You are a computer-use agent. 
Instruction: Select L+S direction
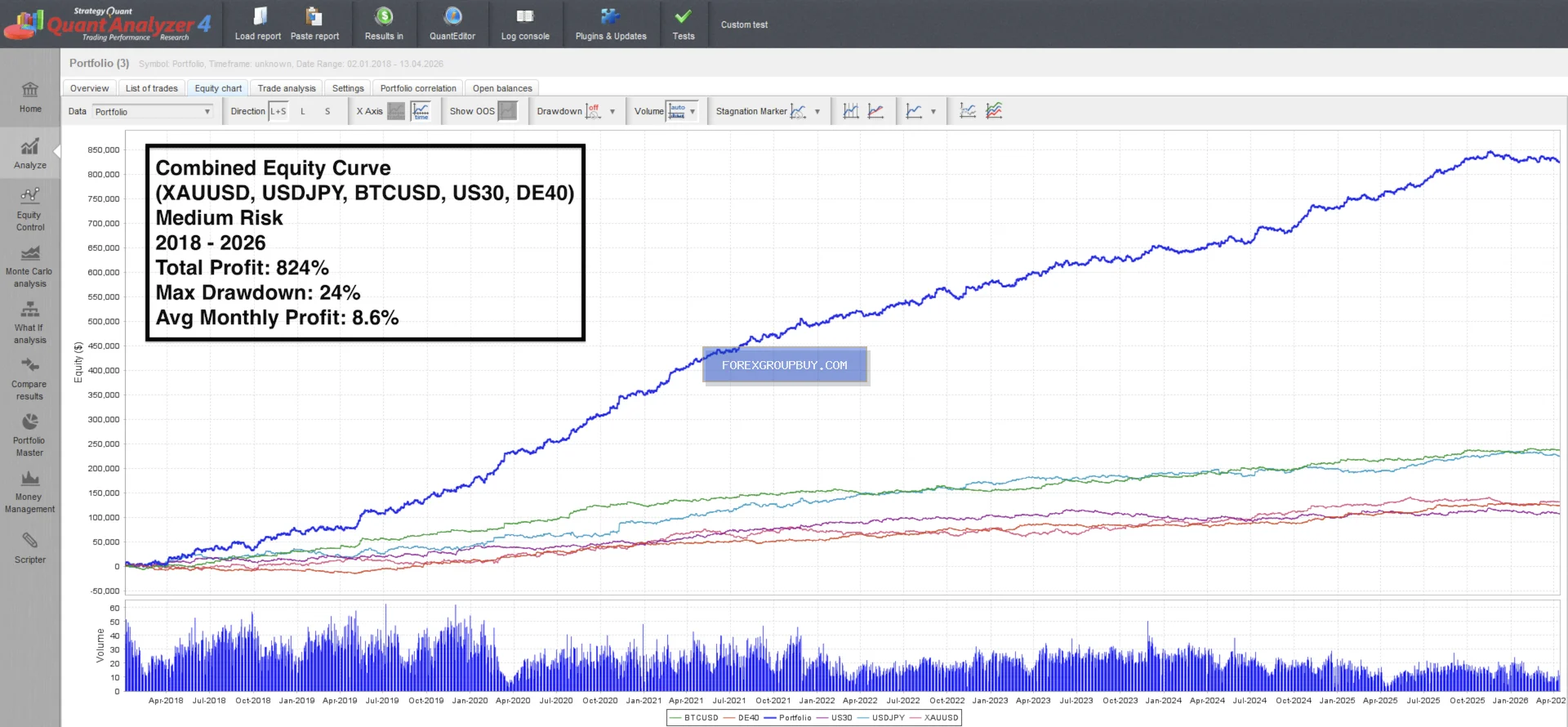[278, 111]
